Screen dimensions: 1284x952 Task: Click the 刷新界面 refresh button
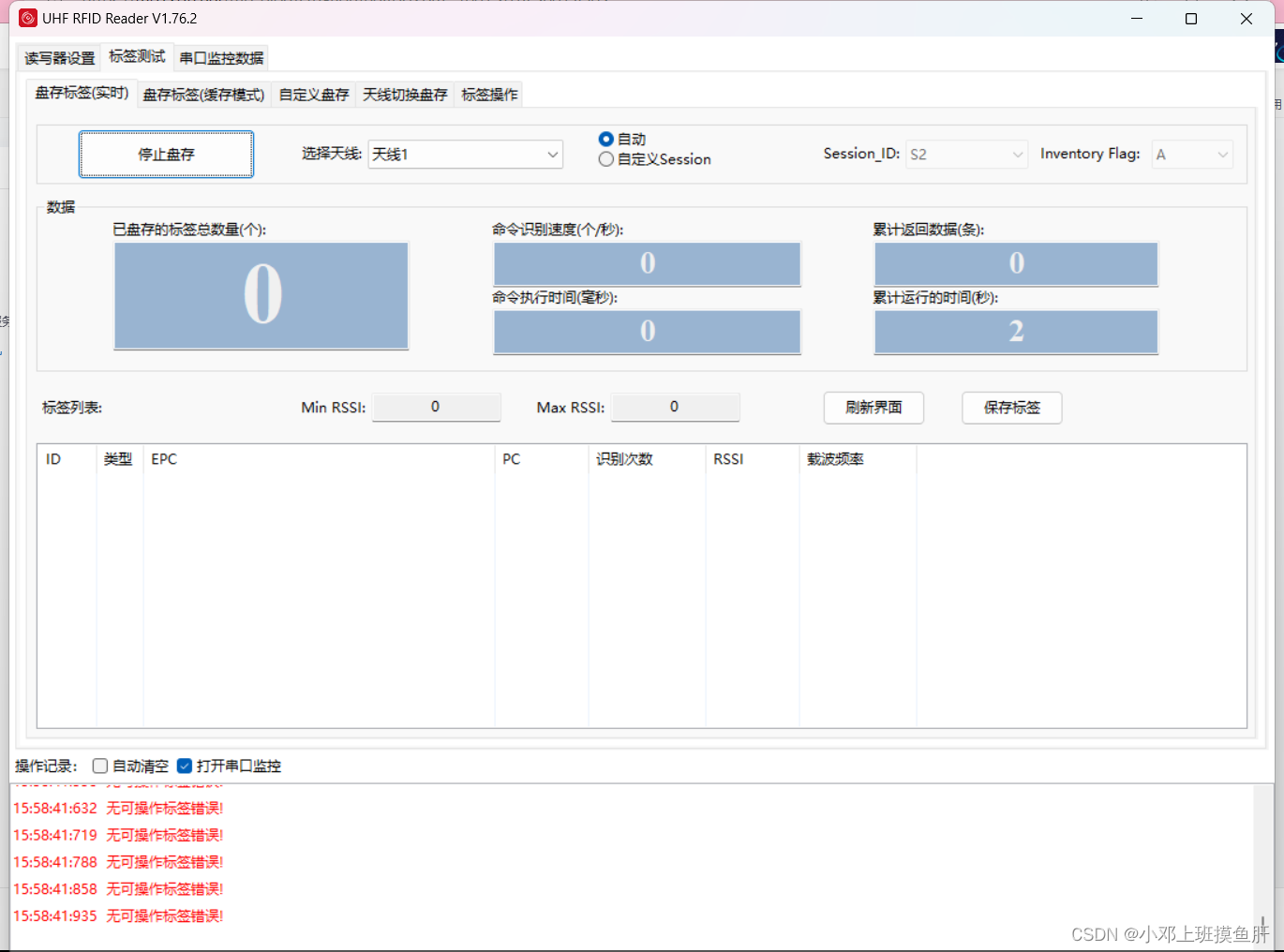tap(873, 408)
